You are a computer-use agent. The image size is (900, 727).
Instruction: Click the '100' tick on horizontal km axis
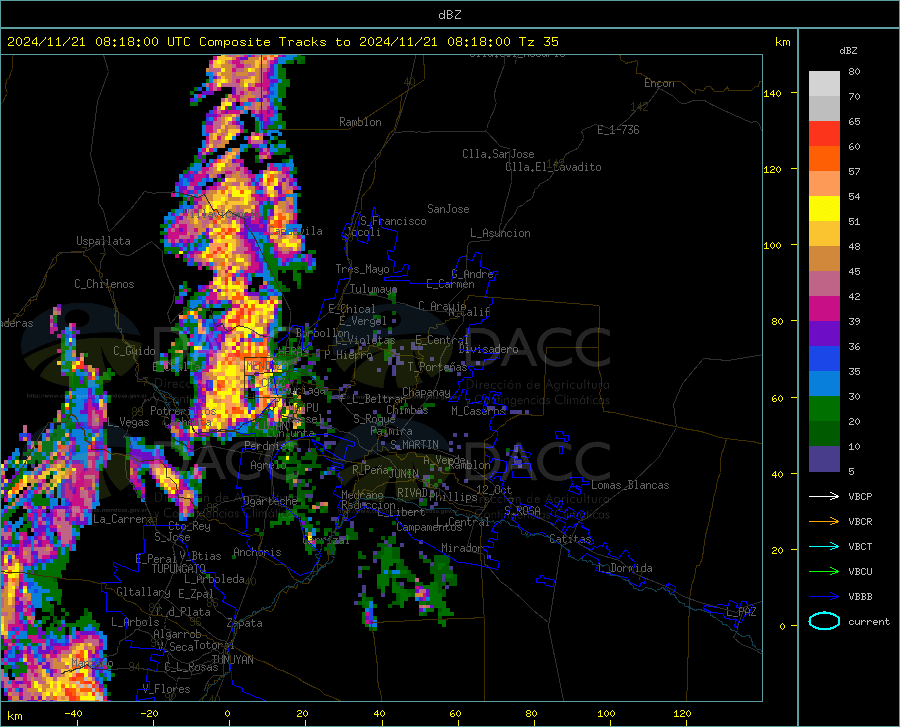(x=607, y=714)
